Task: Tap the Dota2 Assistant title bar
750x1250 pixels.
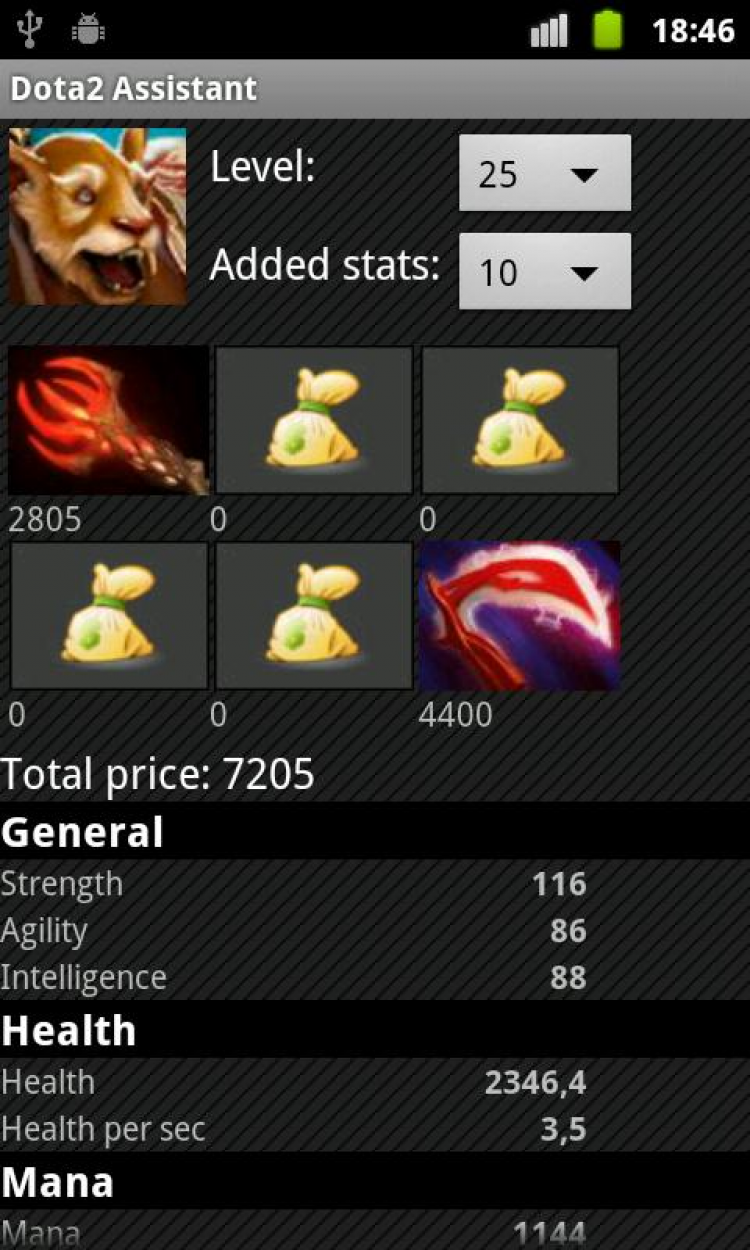Action: coord(375,89)
